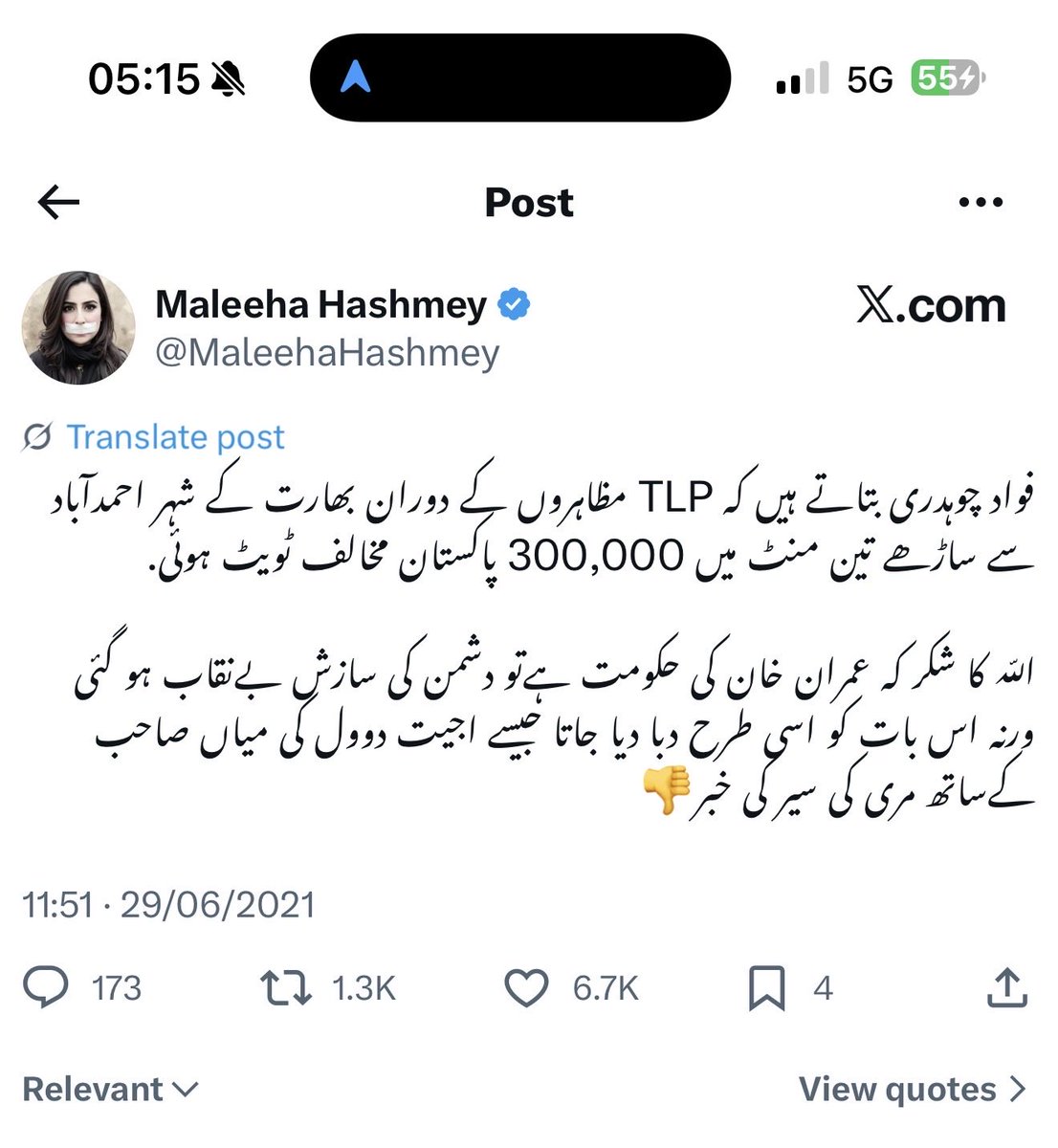Like the post with heart icon
This screenshot has height=1148, width=1058.
coord(526,988)
